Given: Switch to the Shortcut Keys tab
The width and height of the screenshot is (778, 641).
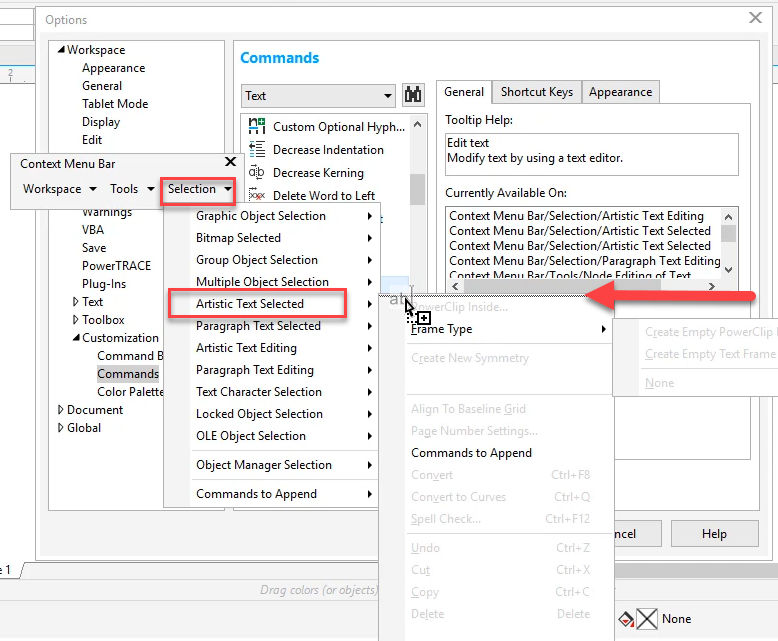Looking at the screenshot, I should [x=536, y=92].
